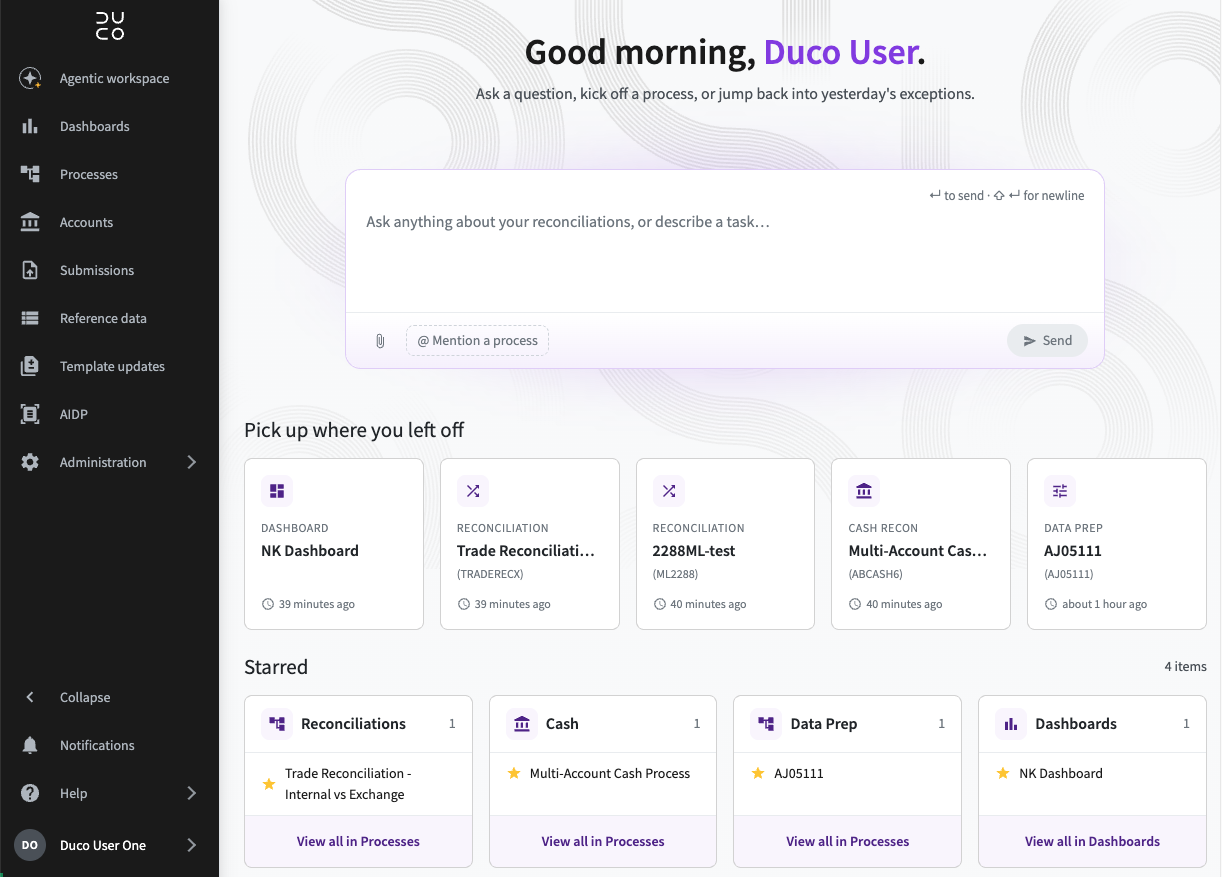The height and width of the screenshot is (877, 1222).
Task: Click the AJ05111 card sliders icon
Action: [x=1060, y=491]
